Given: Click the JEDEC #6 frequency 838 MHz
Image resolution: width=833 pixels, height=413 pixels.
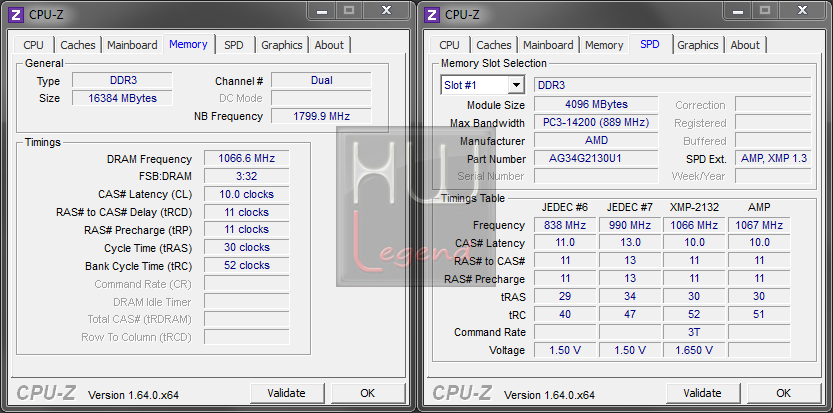Looking at the screenshot, I should (x=565, y=225).
